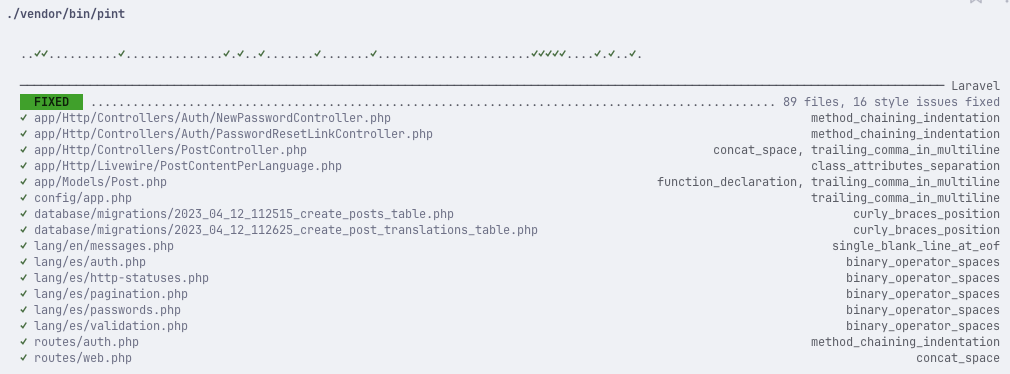This screenshot has width=1010, height=374.
Task: Open app/Http/Controllers/Auth/NewPasswordController.php path
Action: 212,118
